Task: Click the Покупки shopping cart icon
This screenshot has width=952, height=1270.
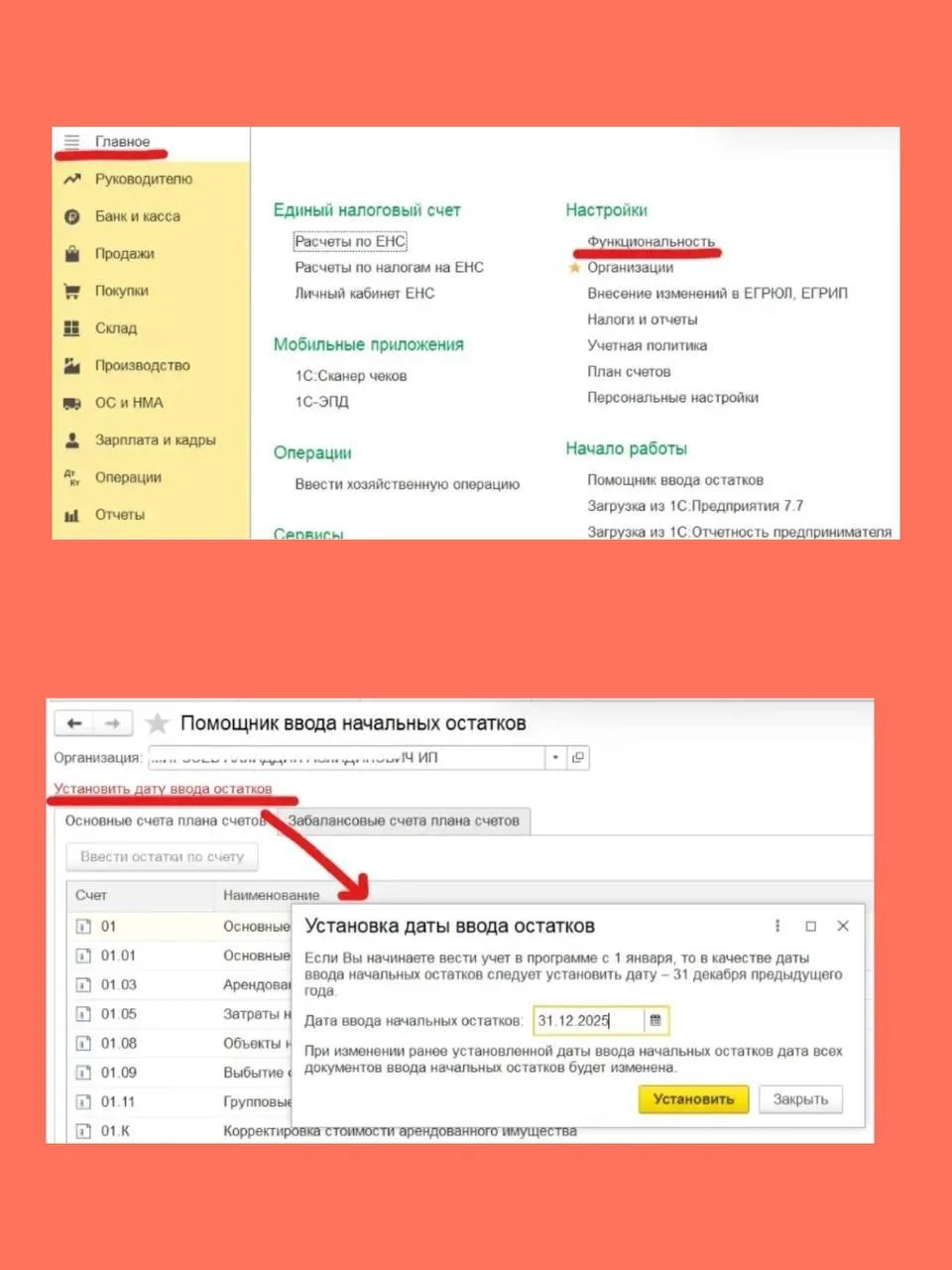Action: point(71,291)
